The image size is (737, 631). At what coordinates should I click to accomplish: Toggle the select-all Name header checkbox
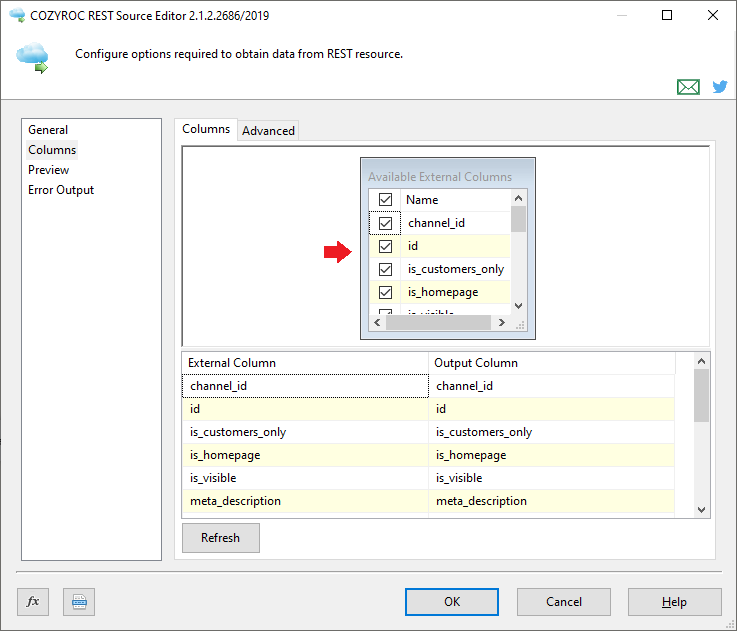(385, 200)
